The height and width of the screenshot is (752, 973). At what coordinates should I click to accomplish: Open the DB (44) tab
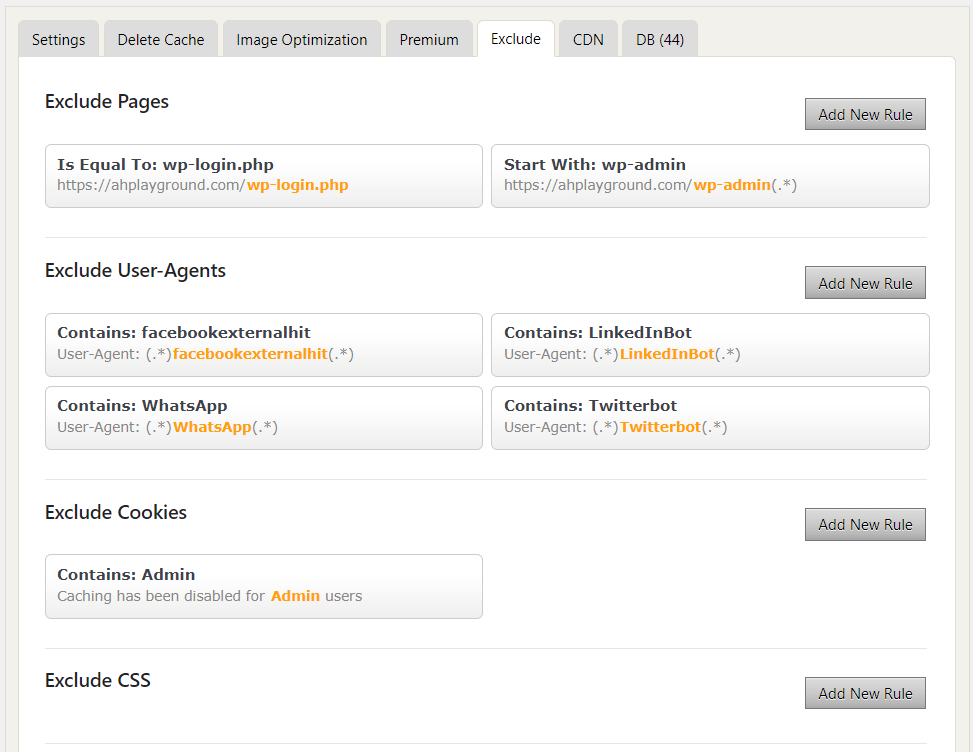click(x=659, y=40)
